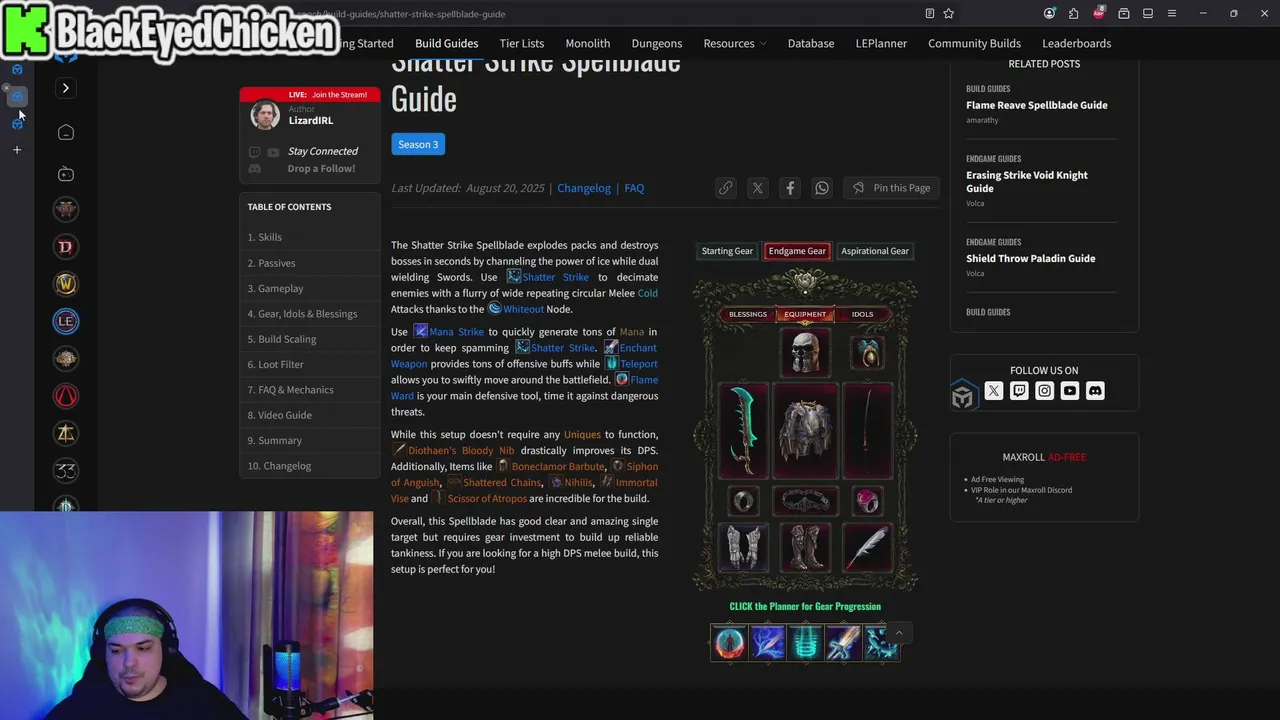Image resolution: width=1280 pixels, height=720 pixels.
Task: Collapse the skill bar with up chevron
Action: 898,632
